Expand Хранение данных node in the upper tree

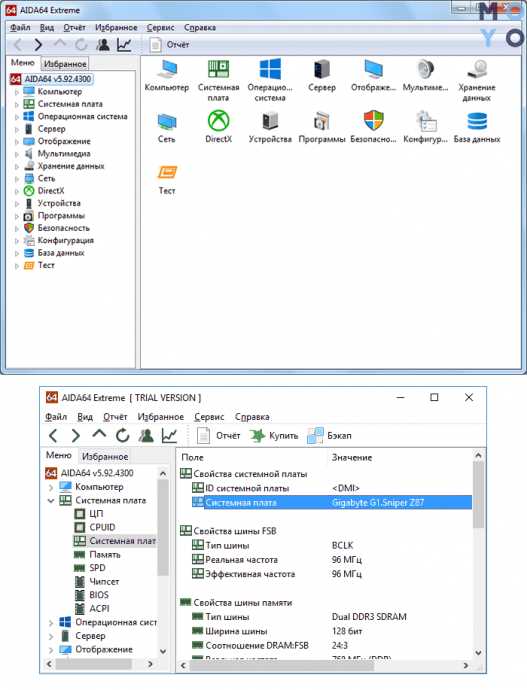click(17, 166)
